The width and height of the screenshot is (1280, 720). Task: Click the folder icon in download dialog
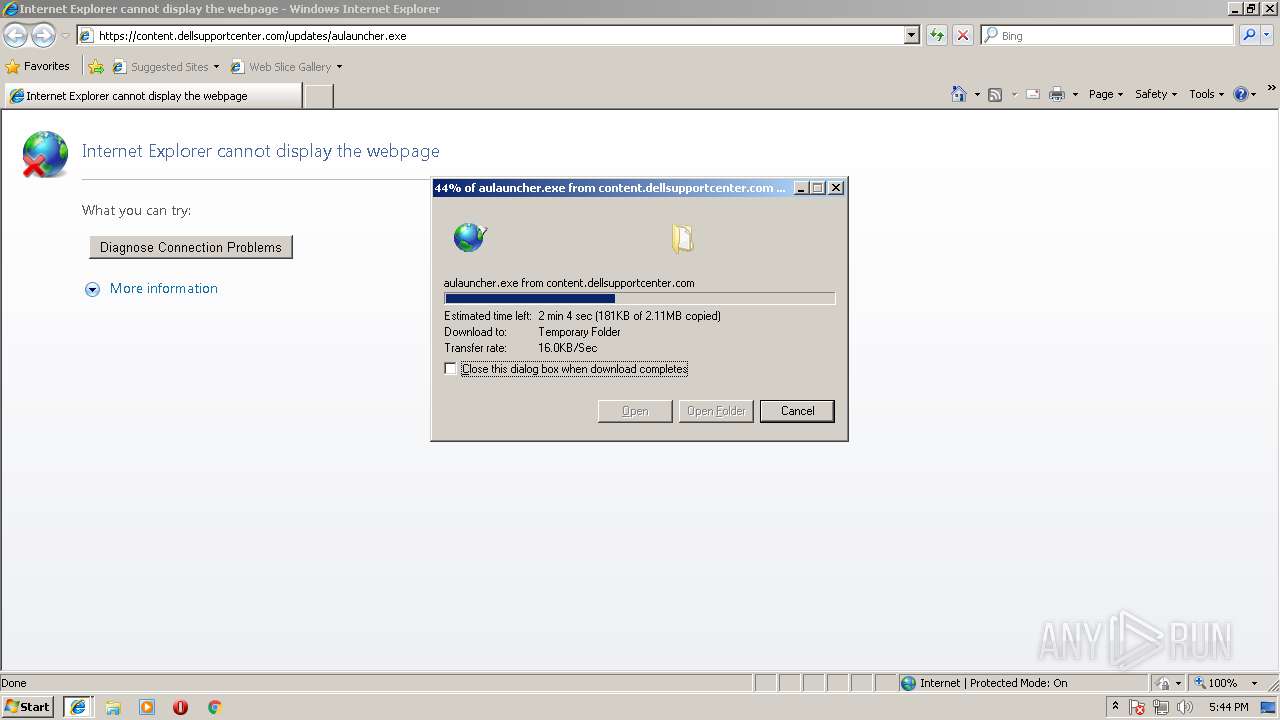(x=682, y=238)
